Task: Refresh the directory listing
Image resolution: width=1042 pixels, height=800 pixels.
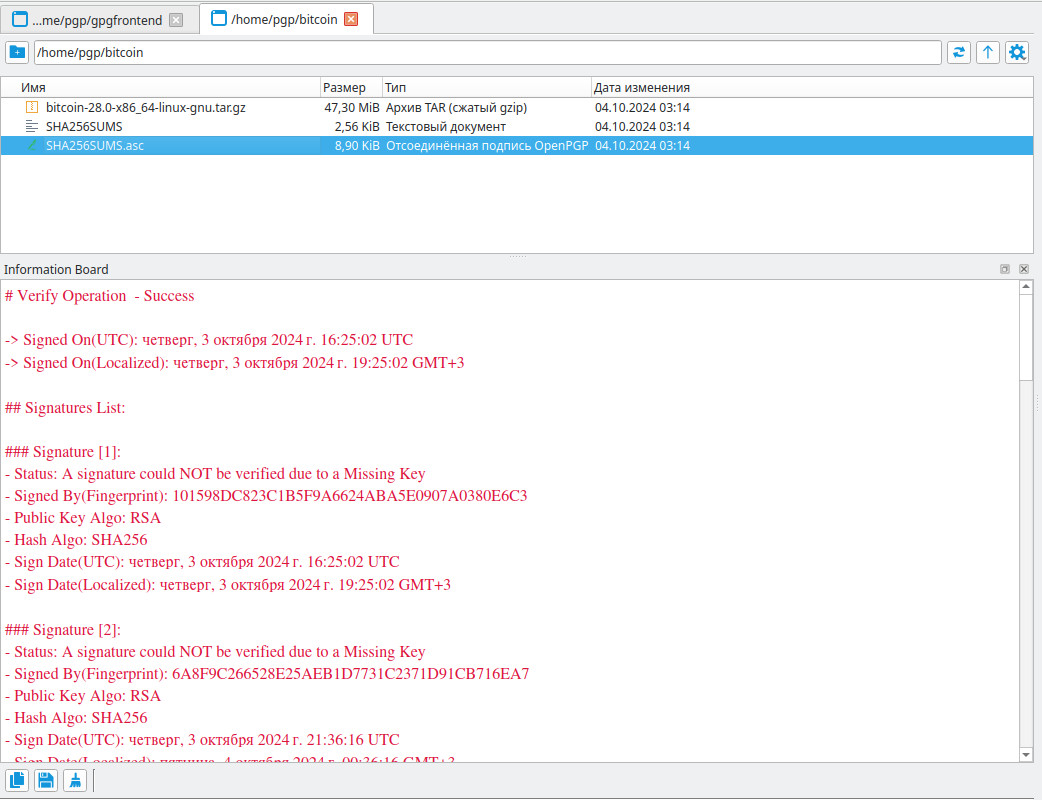Action: (959, 52)
